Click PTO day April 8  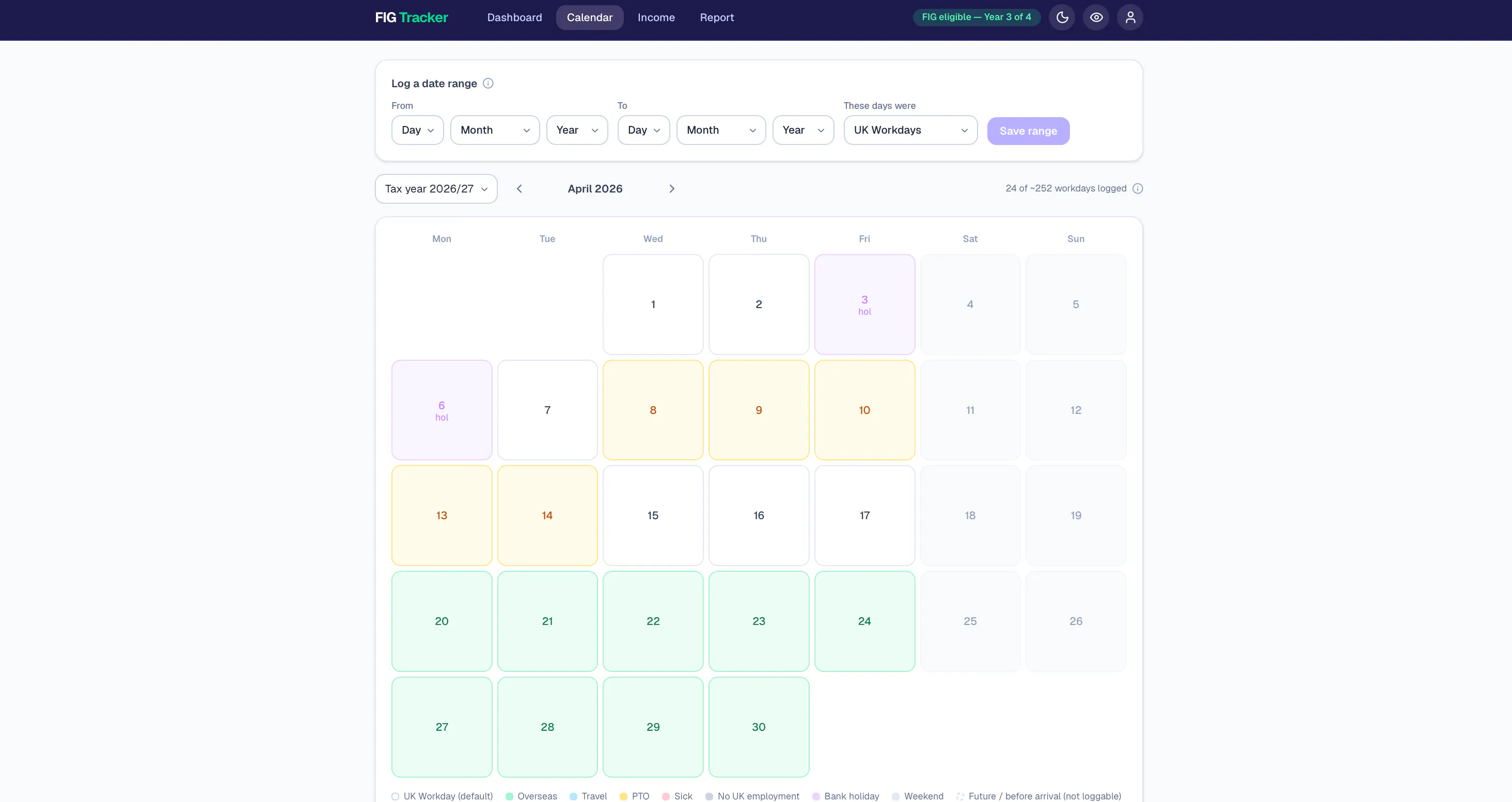[653, 410]
